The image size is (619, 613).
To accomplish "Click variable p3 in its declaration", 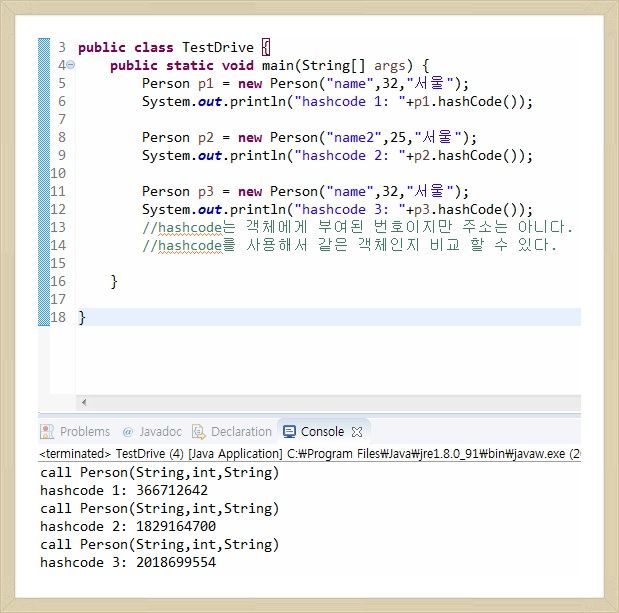I will [x=205, y=192].
